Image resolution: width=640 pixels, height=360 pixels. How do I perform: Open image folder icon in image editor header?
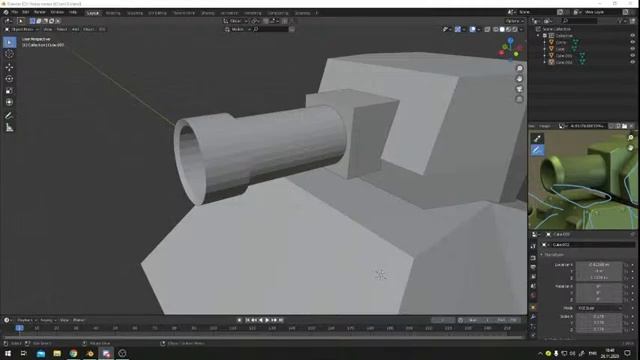pyautogui.click(x=624, y=126)
